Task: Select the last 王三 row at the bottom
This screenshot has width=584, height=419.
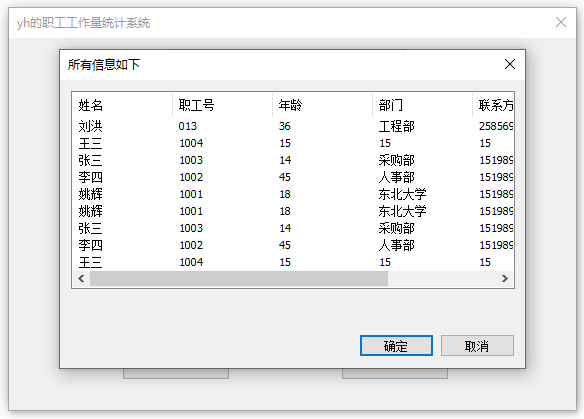Action: coord(293,263)
